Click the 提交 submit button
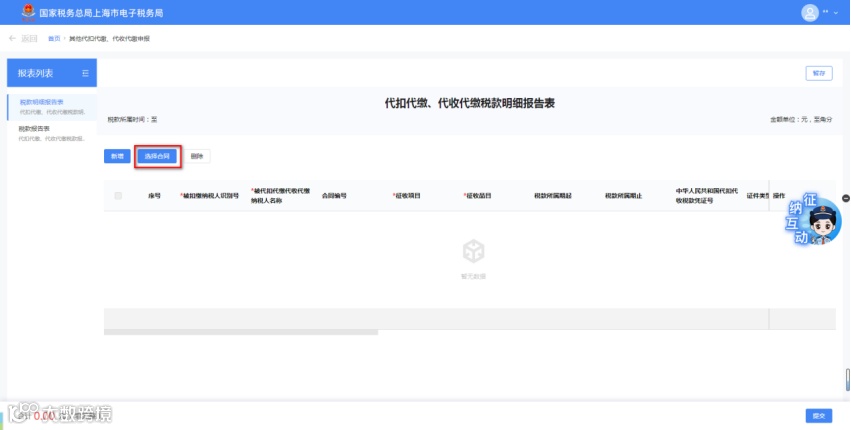The image size is (851, 430). click(x=818, y=416)
